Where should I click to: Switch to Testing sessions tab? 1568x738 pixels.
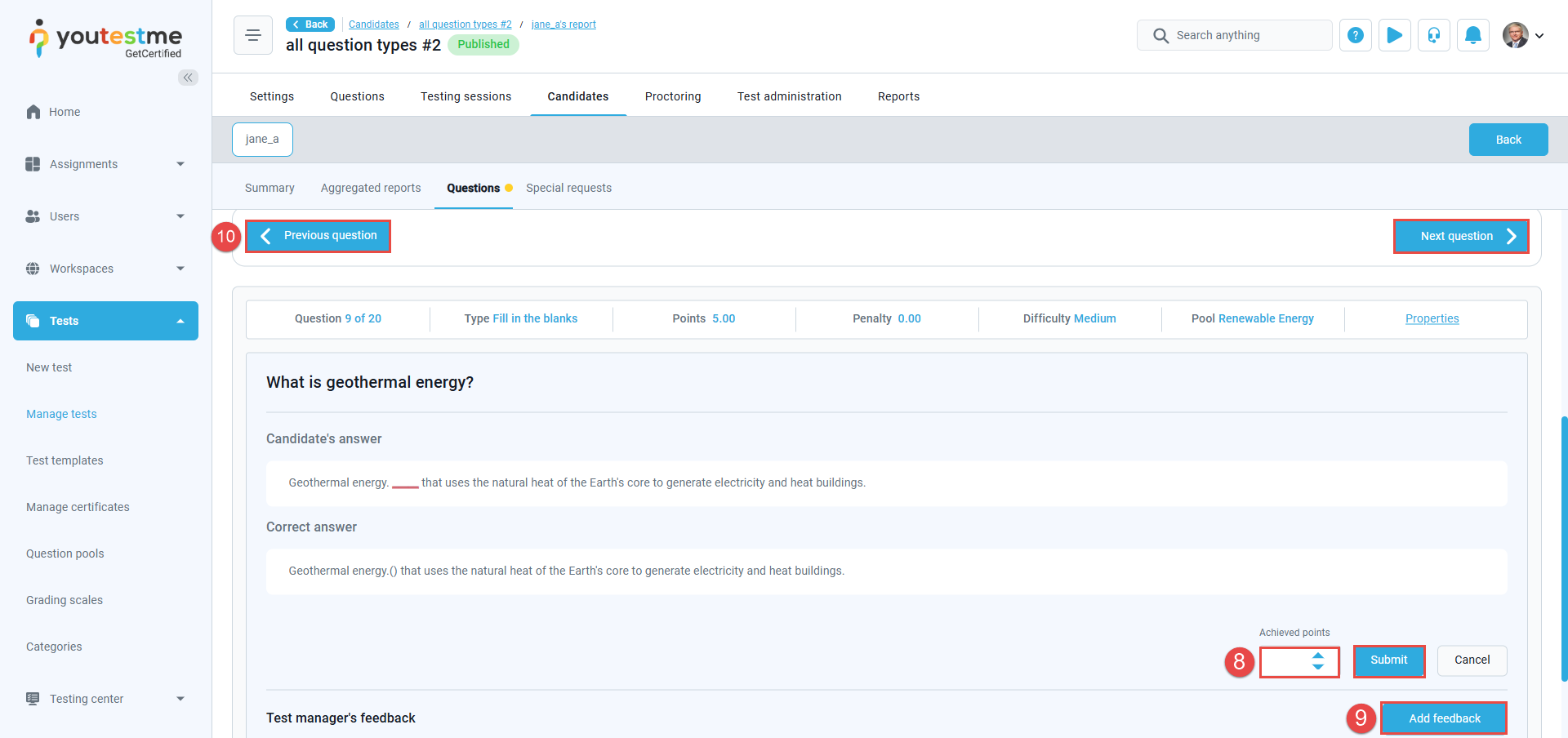(465, 96)
